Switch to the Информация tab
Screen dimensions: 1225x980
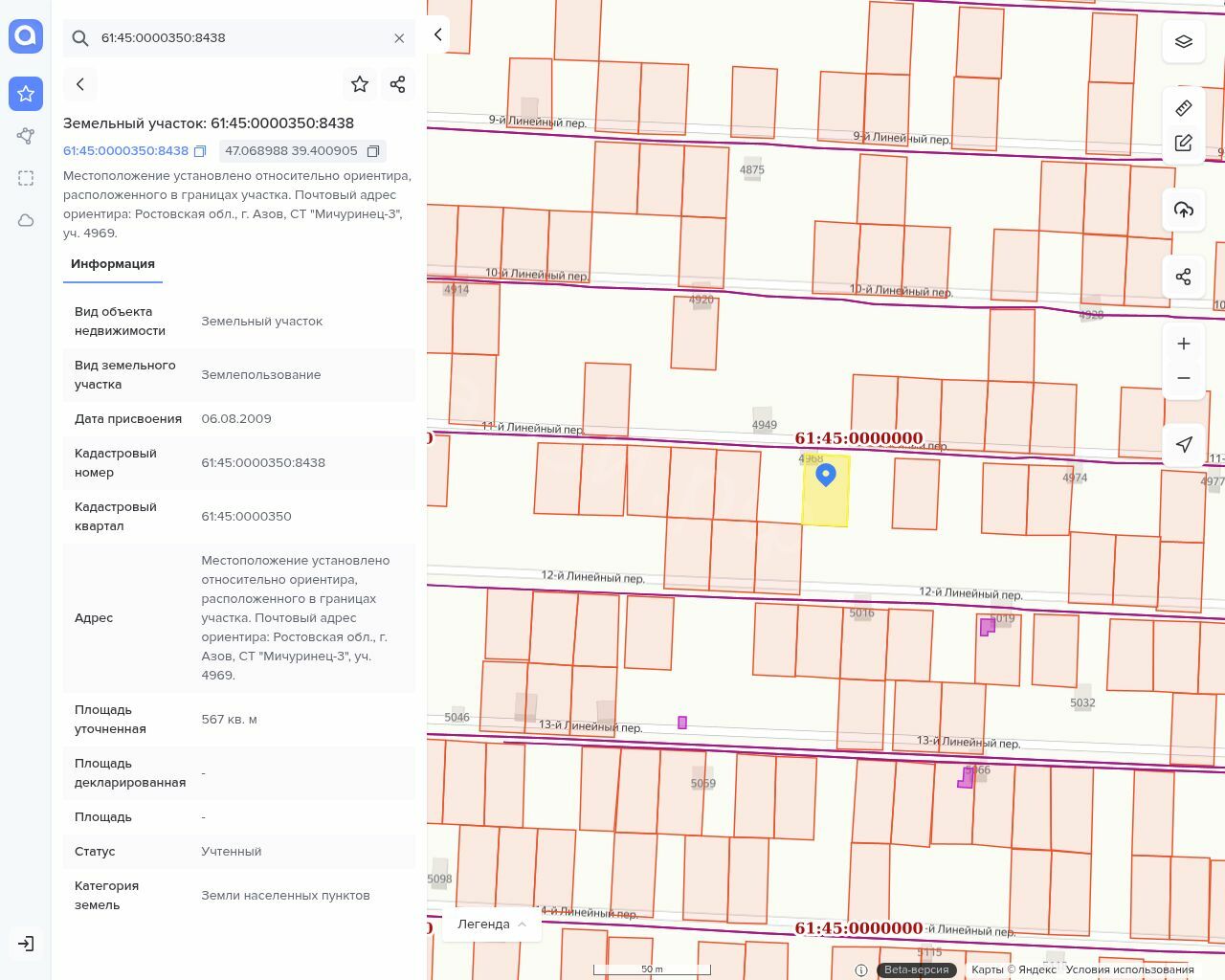click(x=113, y=264)
